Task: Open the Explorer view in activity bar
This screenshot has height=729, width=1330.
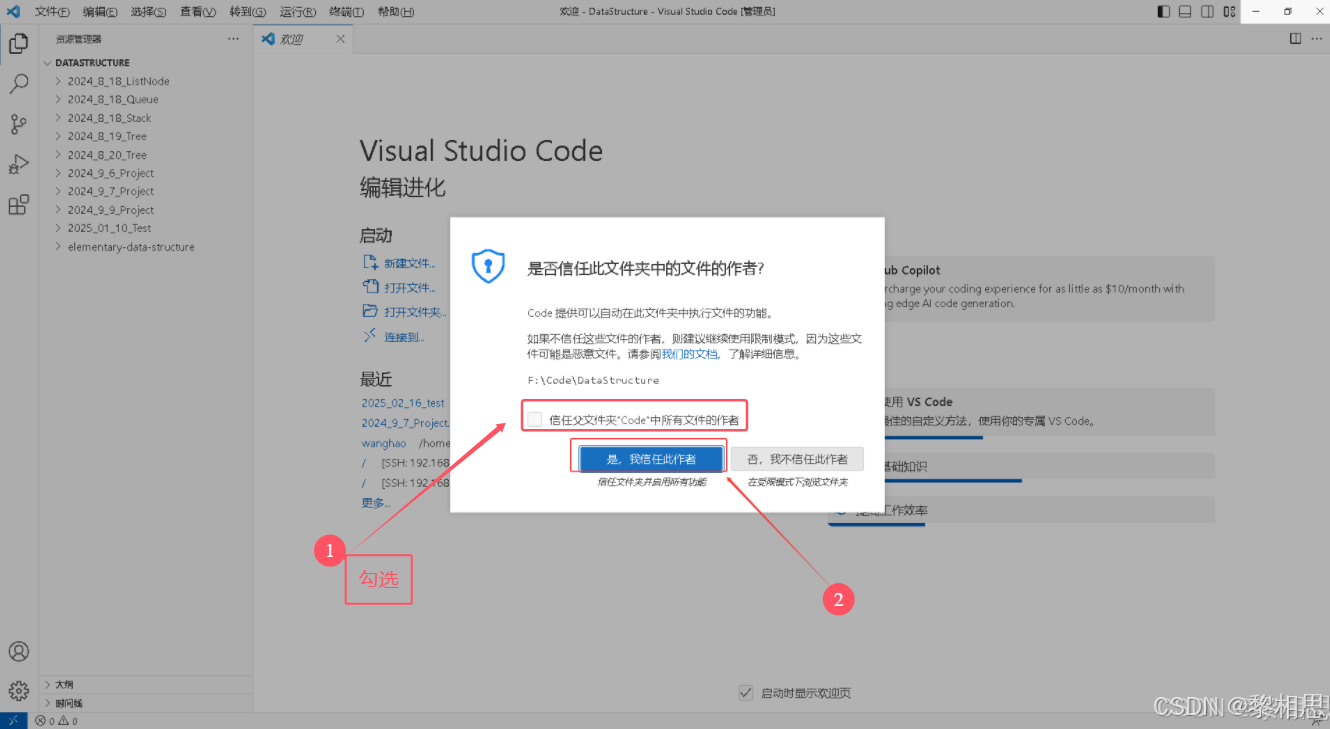Action: point(18,44)
